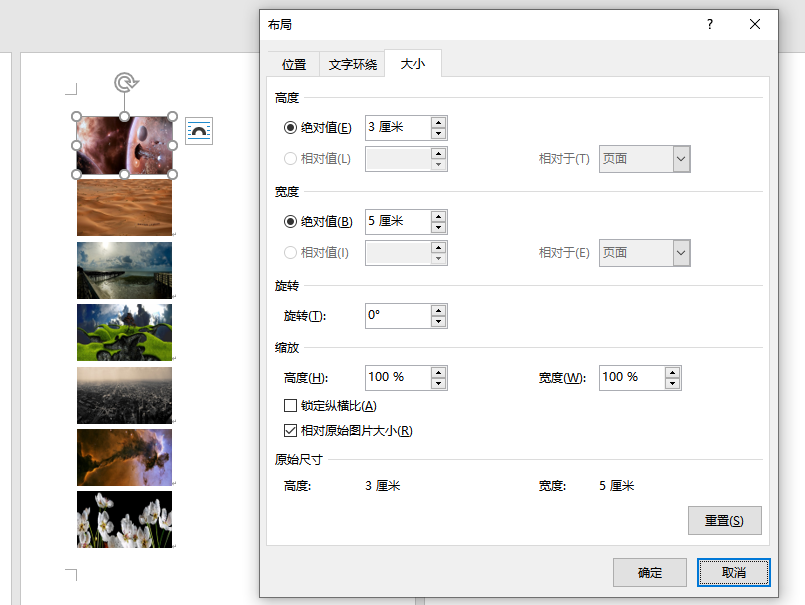Increase absolute width 5 厘米 spinner up
Image resolution: width=805 pixels, height=605 pixels.
438,216
